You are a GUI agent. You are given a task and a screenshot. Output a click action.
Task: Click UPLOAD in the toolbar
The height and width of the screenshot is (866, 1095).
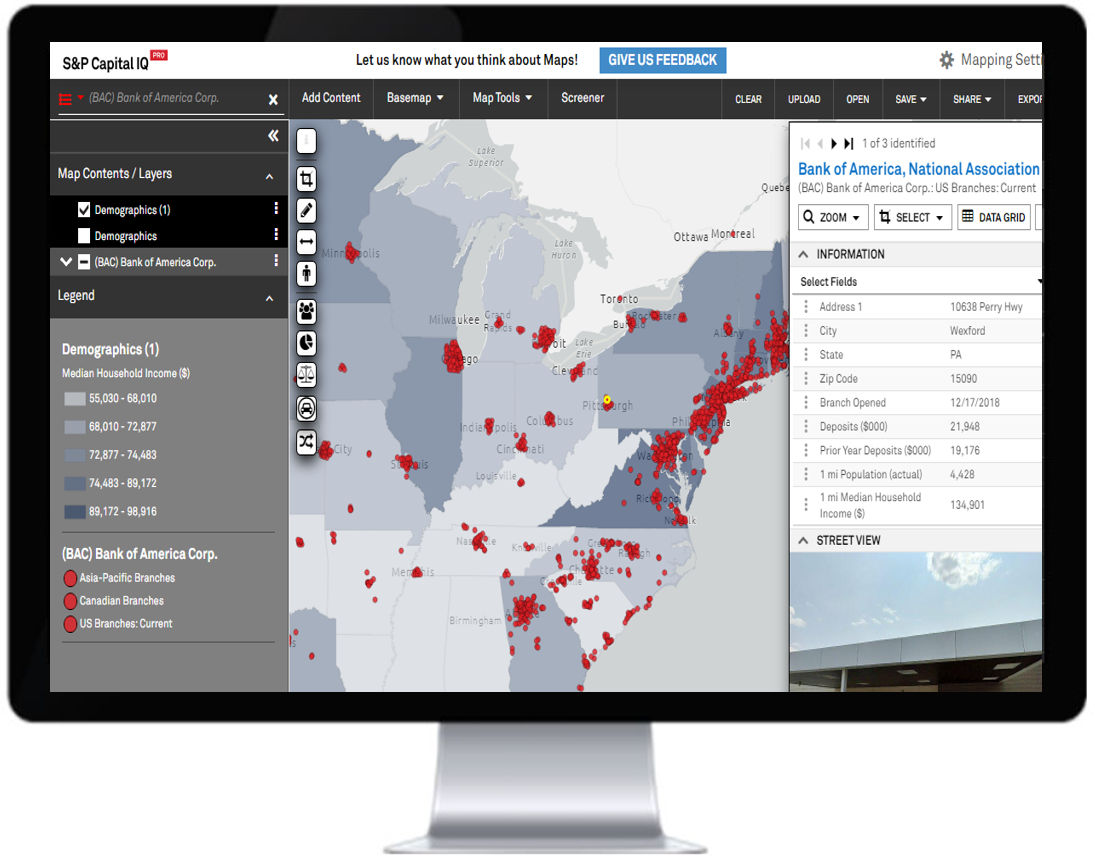(x=804, y=99)
